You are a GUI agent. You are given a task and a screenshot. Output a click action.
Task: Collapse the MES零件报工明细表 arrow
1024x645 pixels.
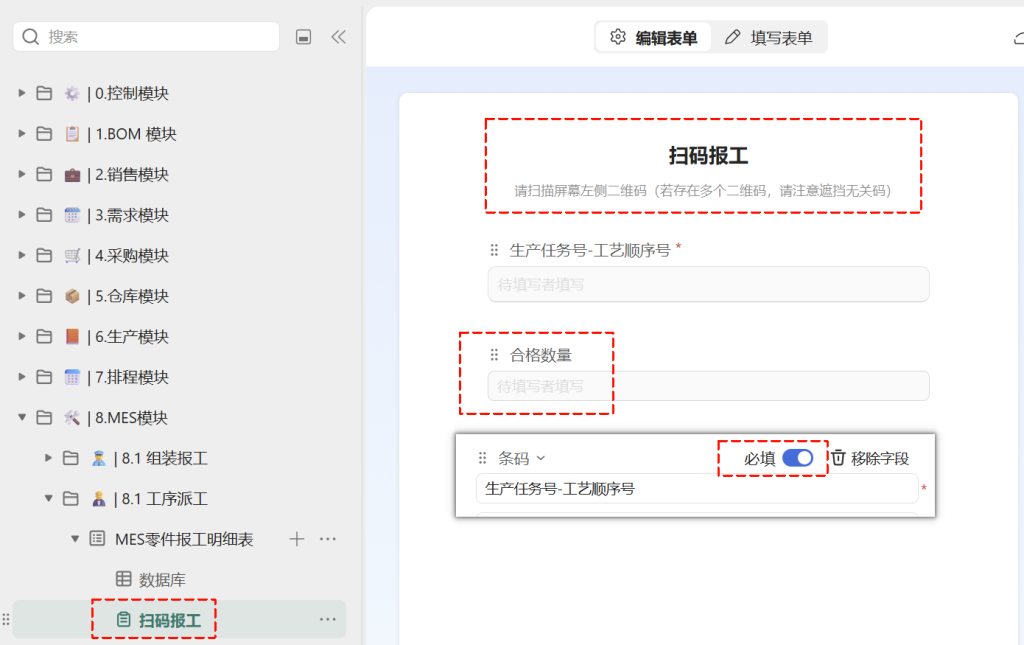coord(75,539)
